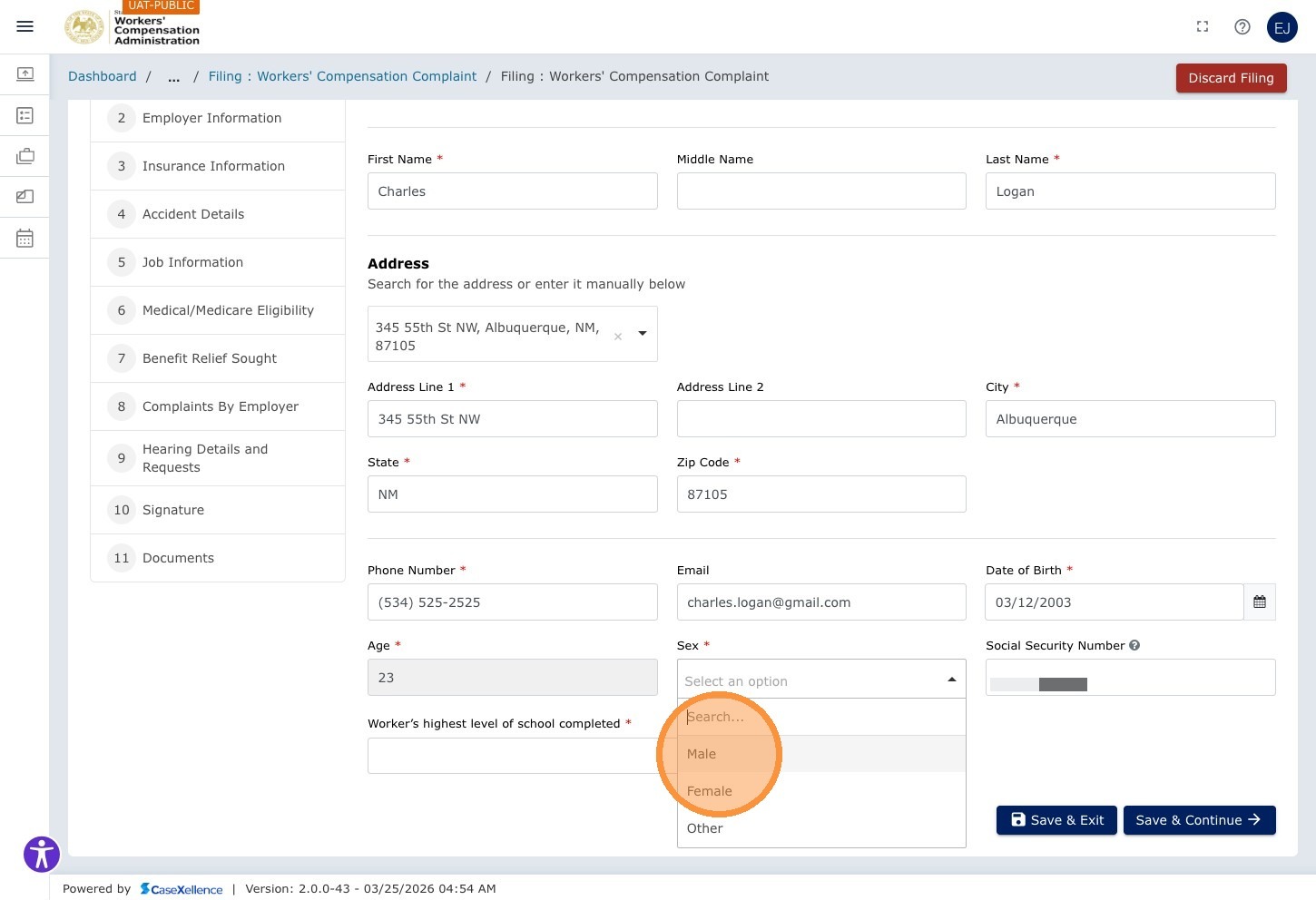Go to step 9 Hearing Details and Requests
Image resolution: width=1316 pixels, height=900 pixels.
pyautogui.click(x=218, y=458)
